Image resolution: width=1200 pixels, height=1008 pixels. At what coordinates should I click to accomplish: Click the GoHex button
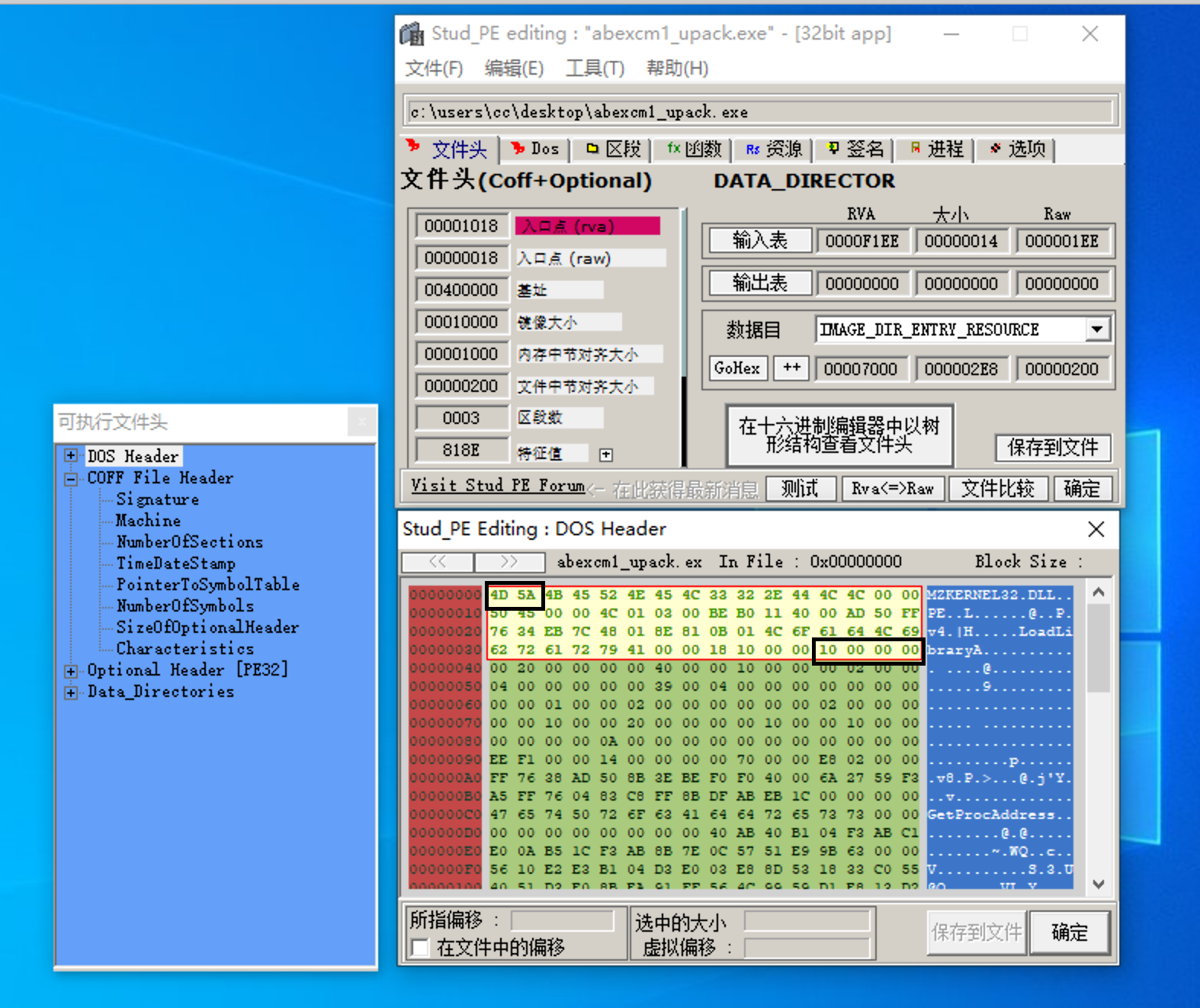point(737,368)
